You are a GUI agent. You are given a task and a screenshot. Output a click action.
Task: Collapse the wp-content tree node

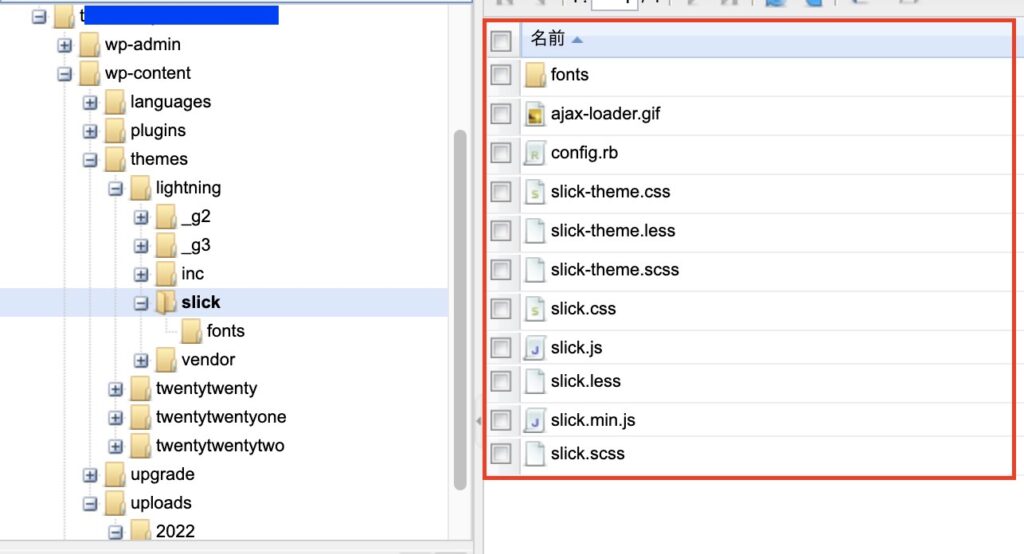pos(65,74)
